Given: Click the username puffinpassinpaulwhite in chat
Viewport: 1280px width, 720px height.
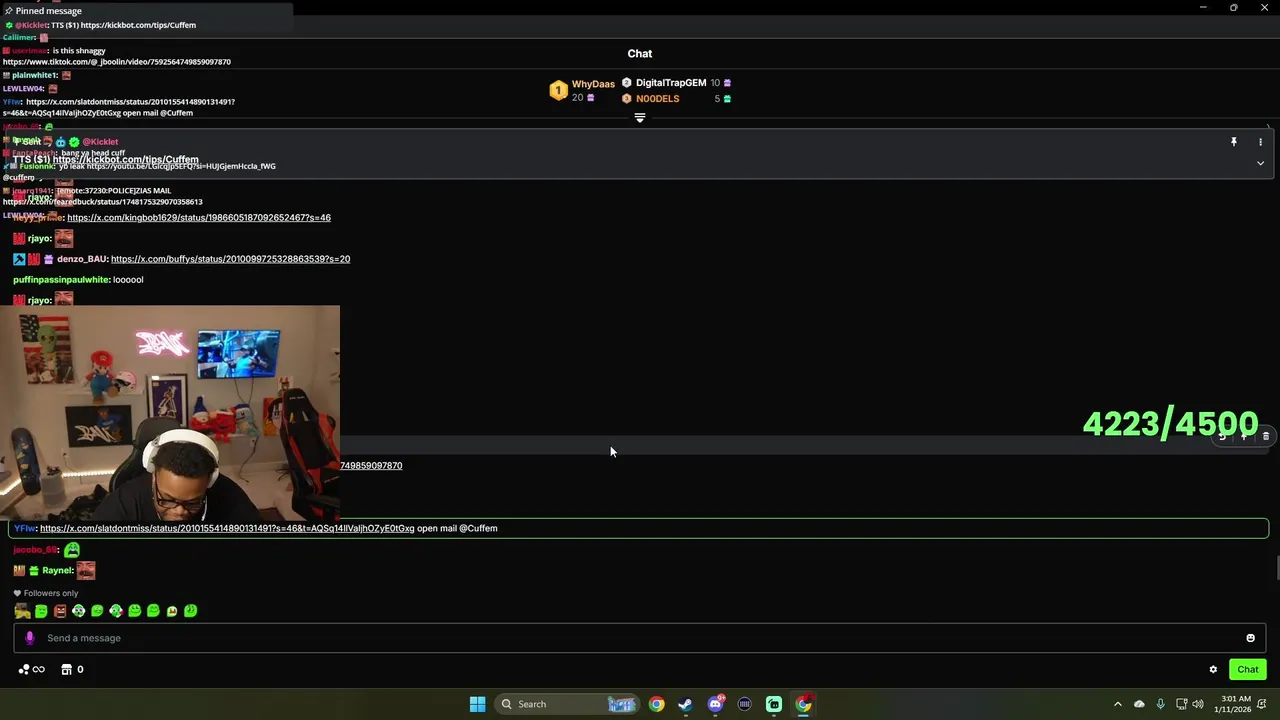Looking at the screenshot, I should [61, 280].
